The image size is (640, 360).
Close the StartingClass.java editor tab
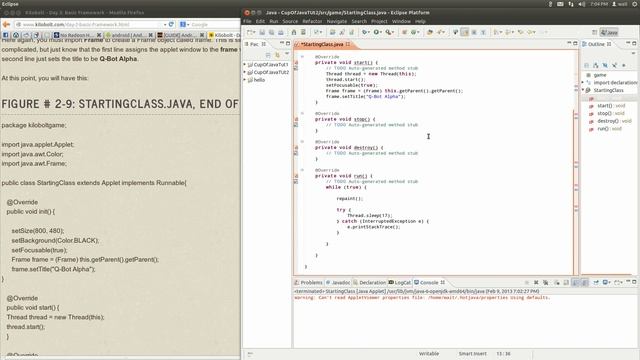click(348, 44)
